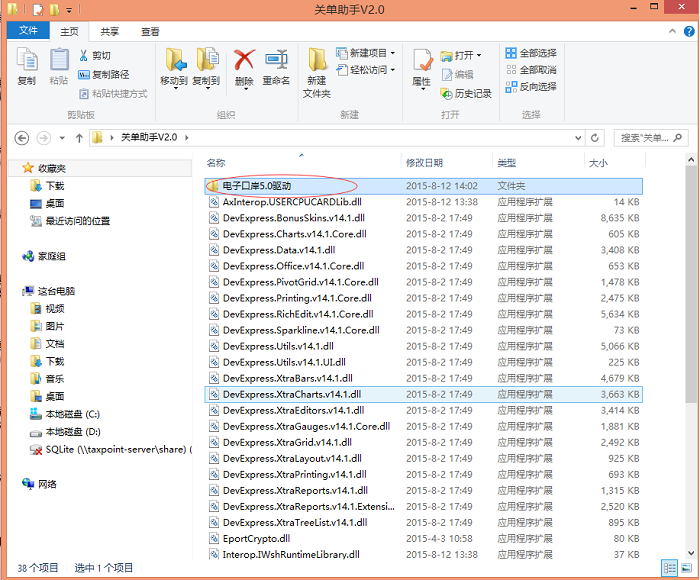
Task: Switch to large icons view in status bar
Action: coord(687,568)
